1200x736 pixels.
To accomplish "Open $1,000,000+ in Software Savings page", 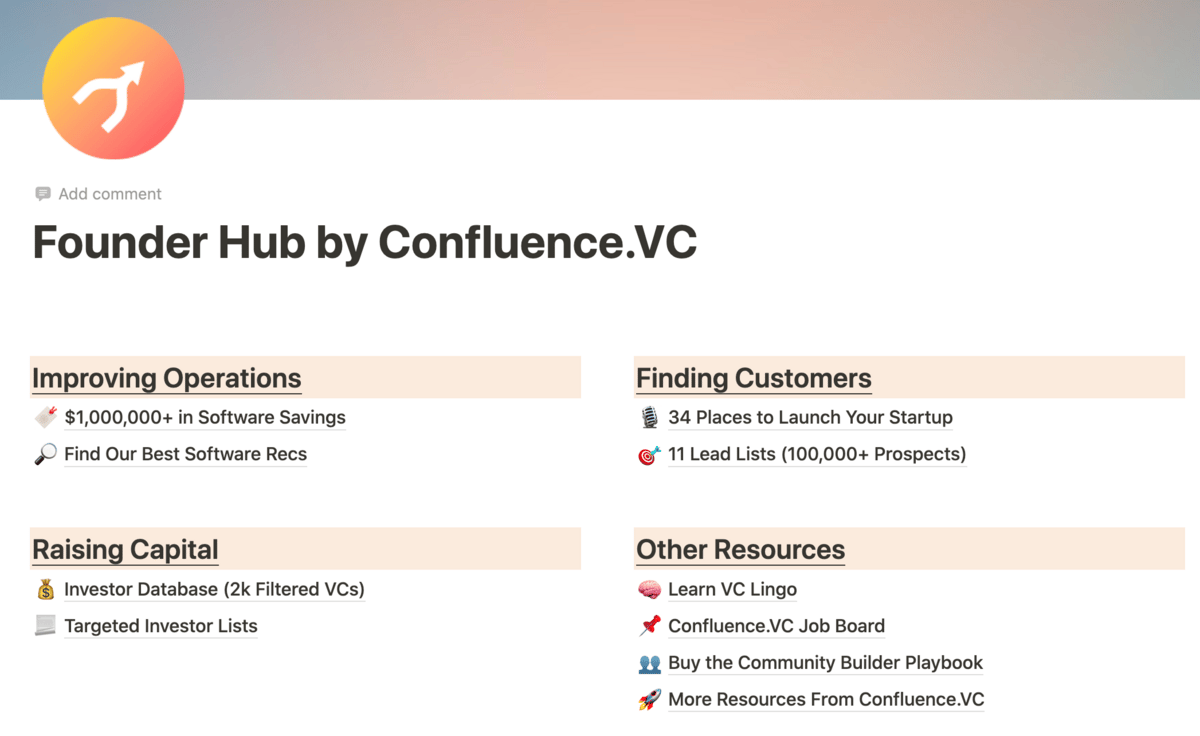I will 205,418.
